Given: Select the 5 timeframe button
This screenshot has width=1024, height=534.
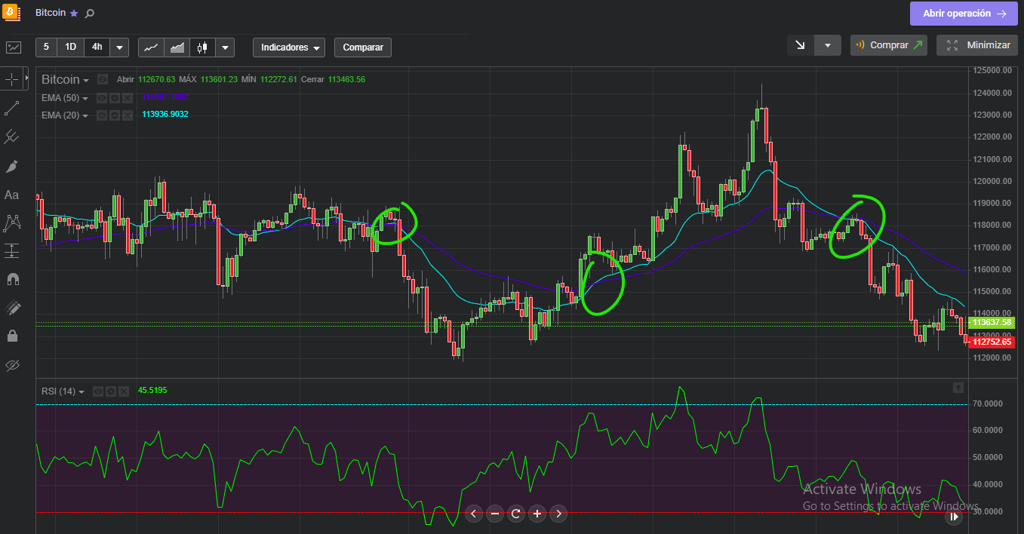Looking at the screenshot, I should tap(46, 47).
